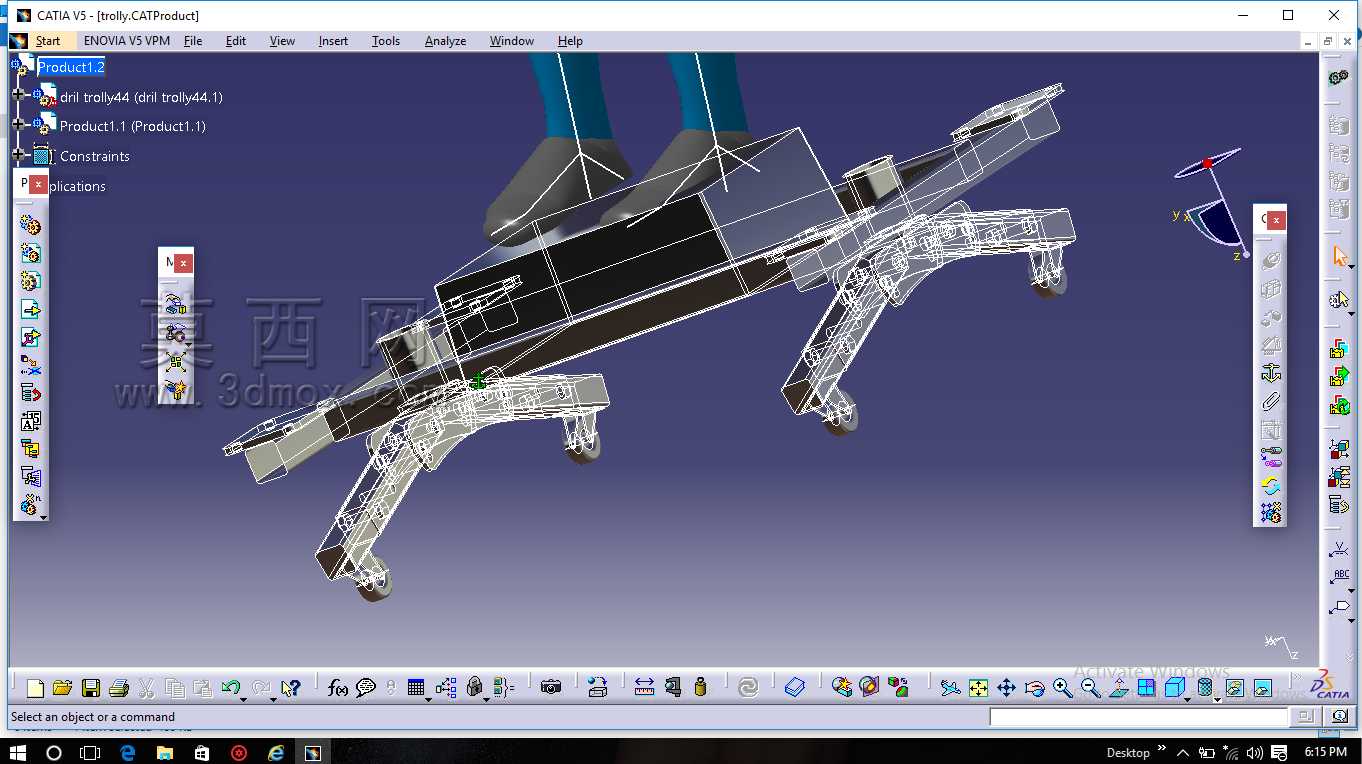The height and width of the screenshot is (764, 1362).
Task: Open the Insert menu
Action: (x=333, y=41)
